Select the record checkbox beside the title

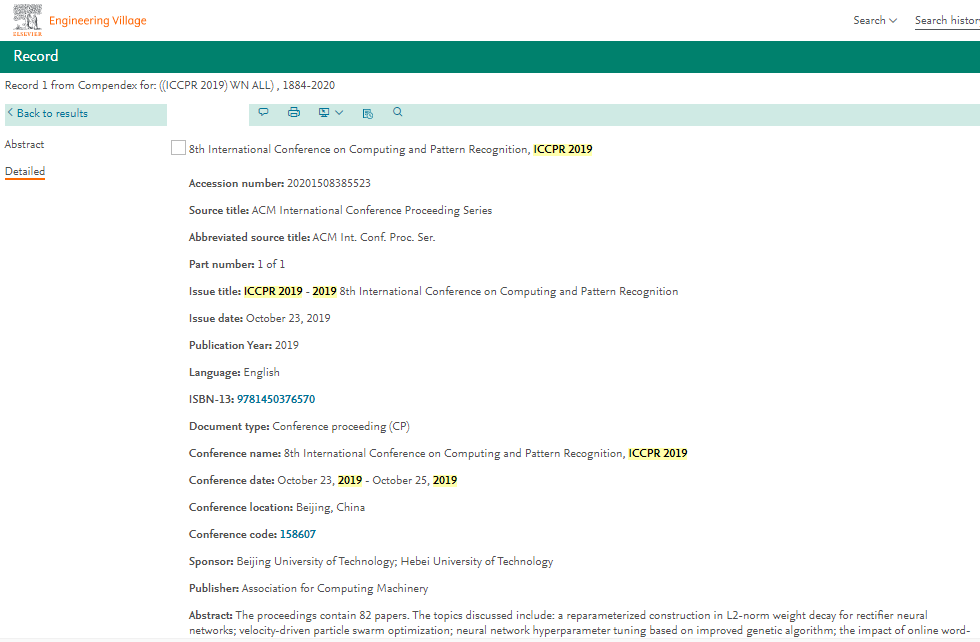tap(178, 149)
